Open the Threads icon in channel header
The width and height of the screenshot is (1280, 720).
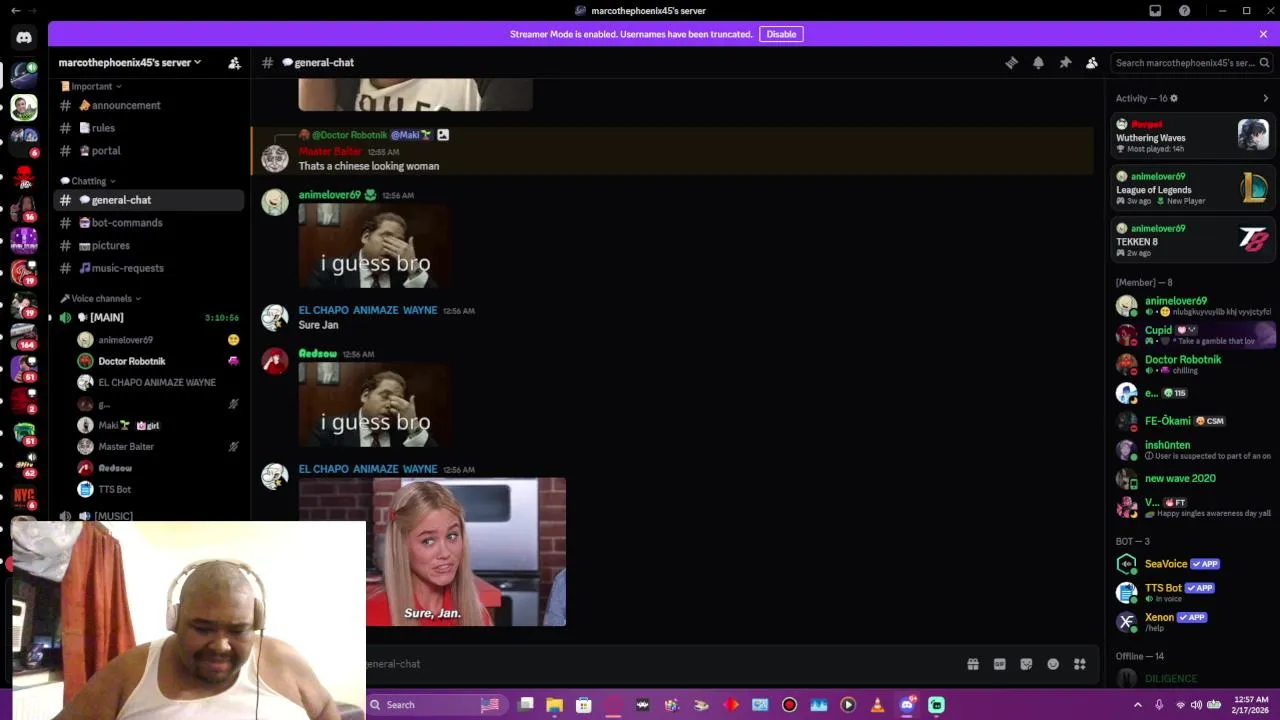pos(1011,63)
